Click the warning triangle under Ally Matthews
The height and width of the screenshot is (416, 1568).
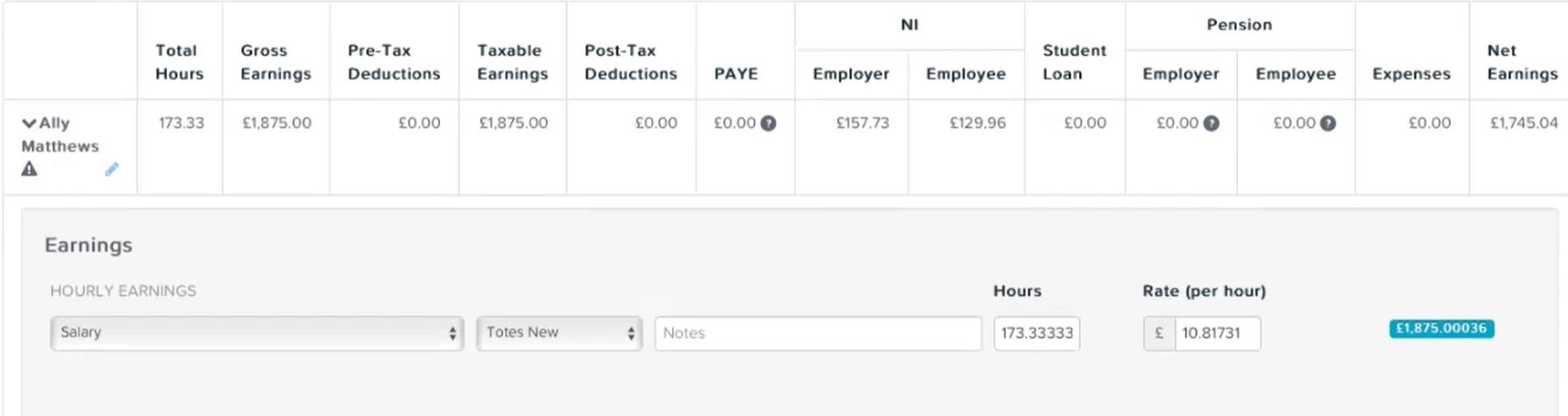pos(30,169)
